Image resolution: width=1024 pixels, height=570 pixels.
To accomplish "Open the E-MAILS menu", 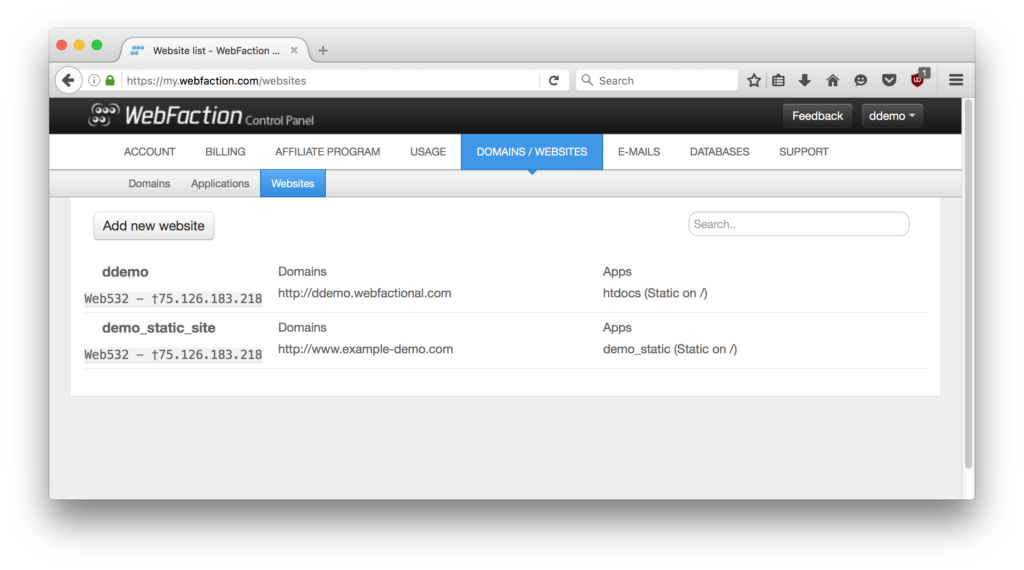I will 639,151.
